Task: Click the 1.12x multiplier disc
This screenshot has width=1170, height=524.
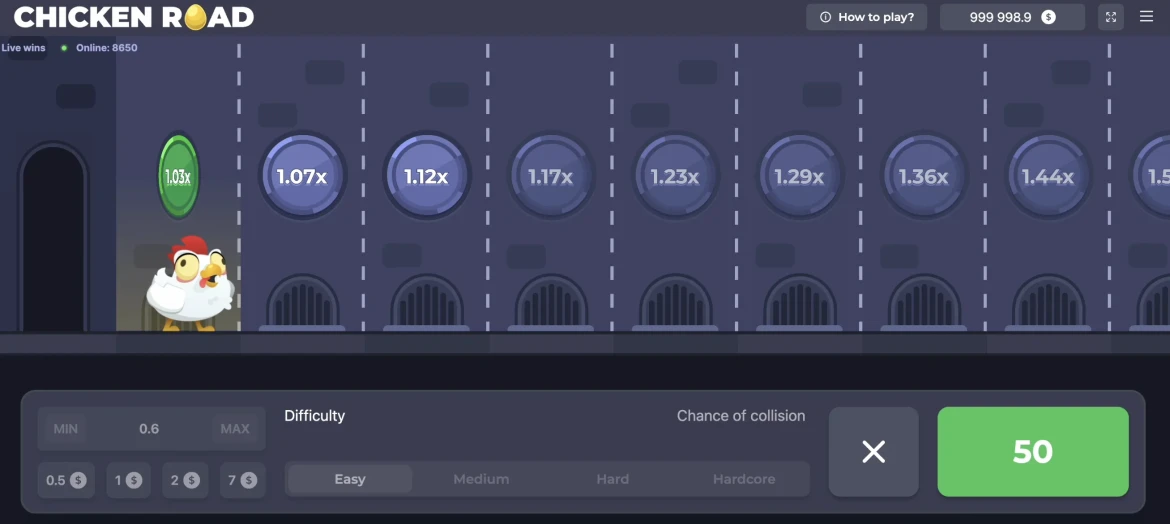Action: pos(426,176)
